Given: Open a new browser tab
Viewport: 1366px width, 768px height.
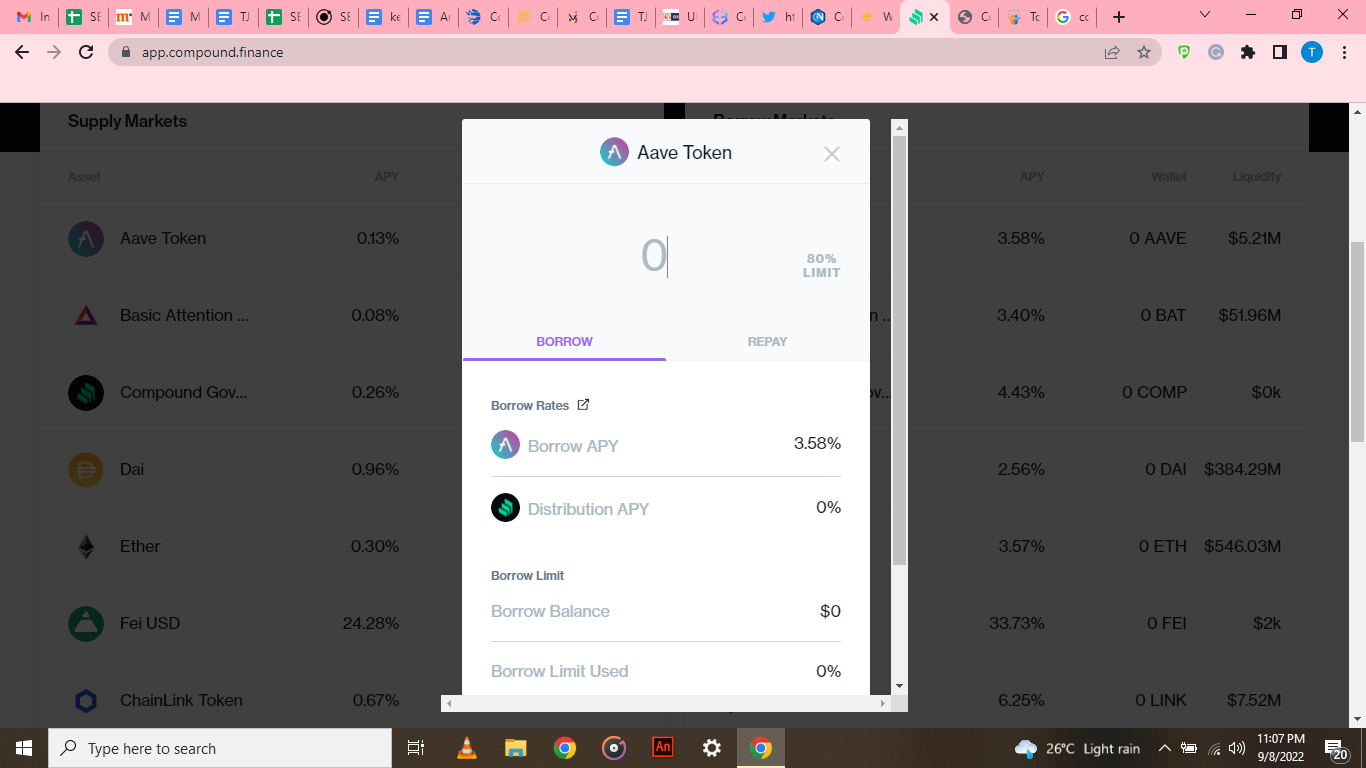Looking at the screenshot, I should click(1119, 17).
